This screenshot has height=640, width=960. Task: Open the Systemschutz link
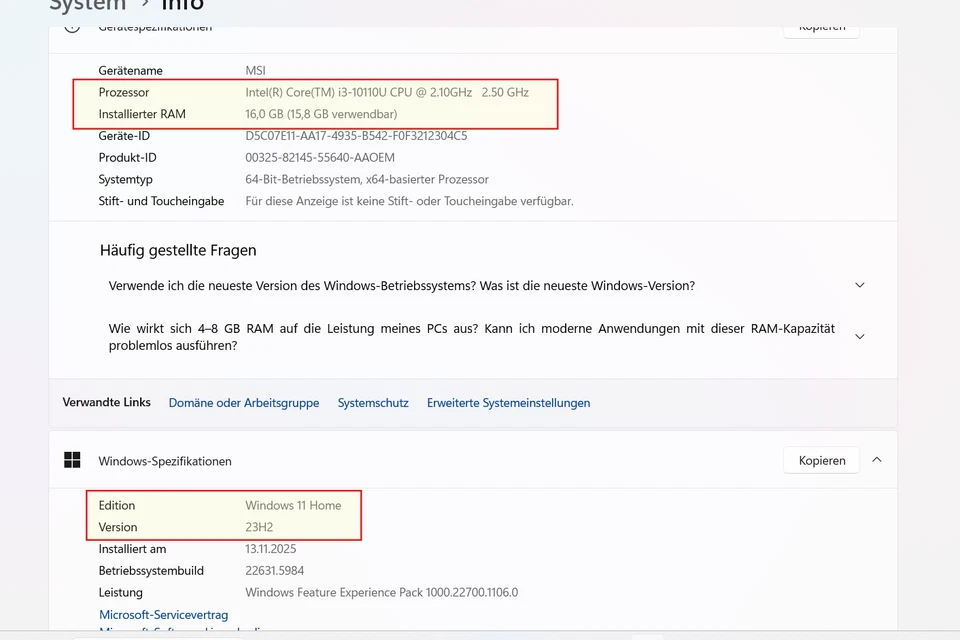tap(373, 403)
